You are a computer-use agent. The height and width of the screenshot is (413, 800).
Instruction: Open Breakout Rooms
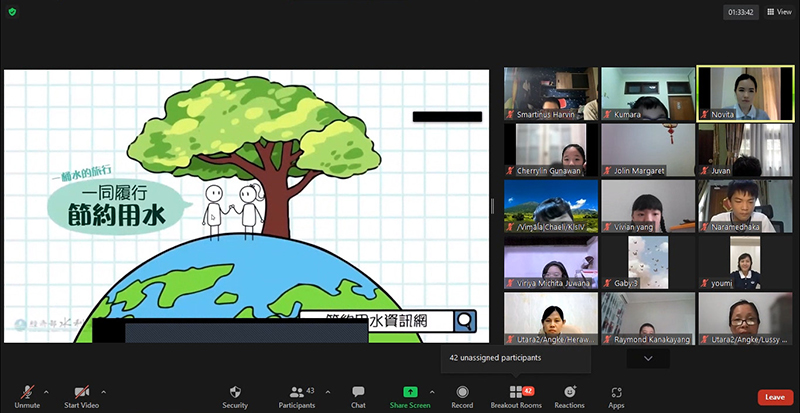[x=516, y=392]
